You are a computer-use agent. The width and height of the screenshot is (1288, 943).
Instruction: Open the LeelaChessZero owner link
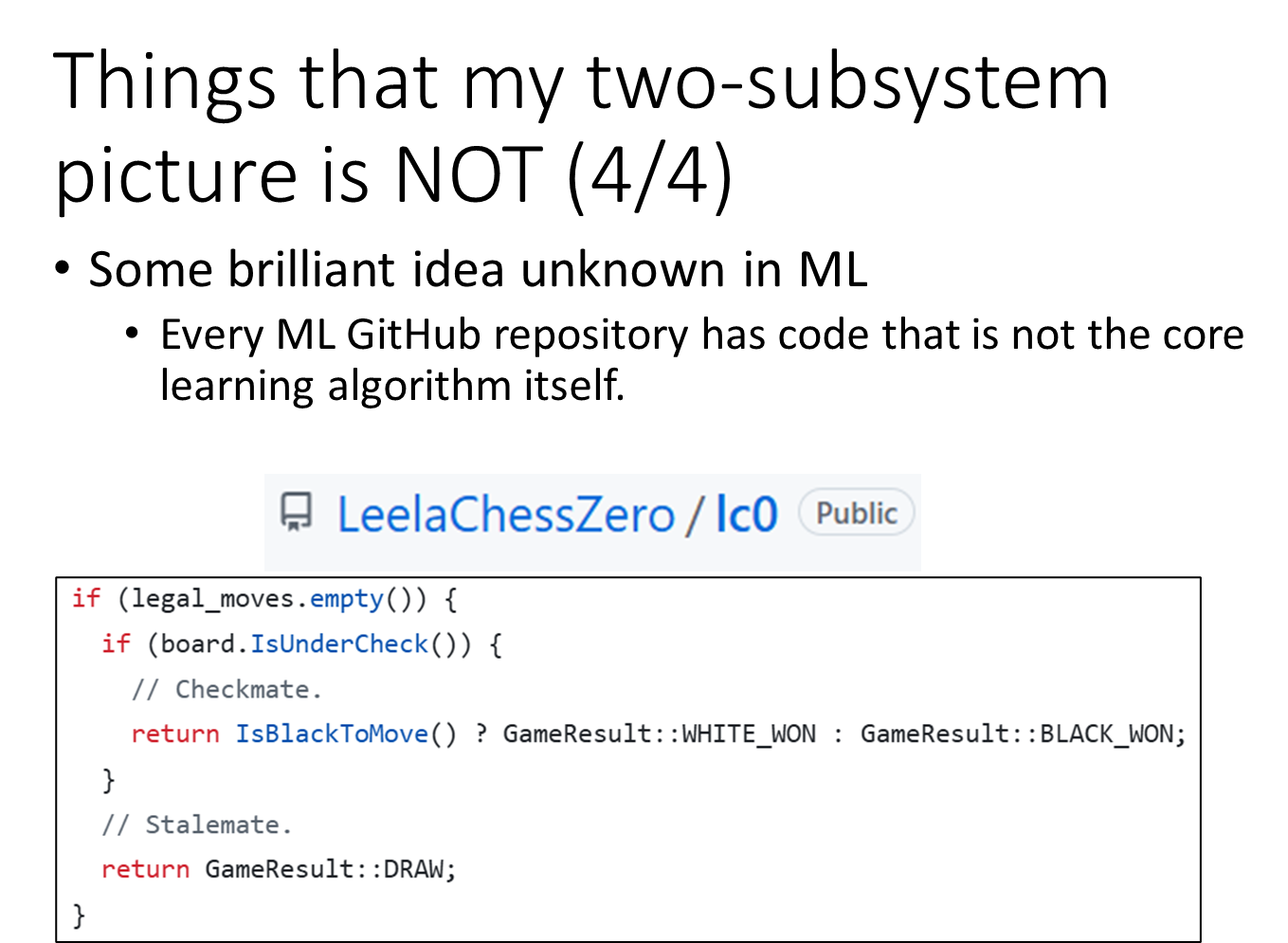pyautogui.click(x=506, y=515)
